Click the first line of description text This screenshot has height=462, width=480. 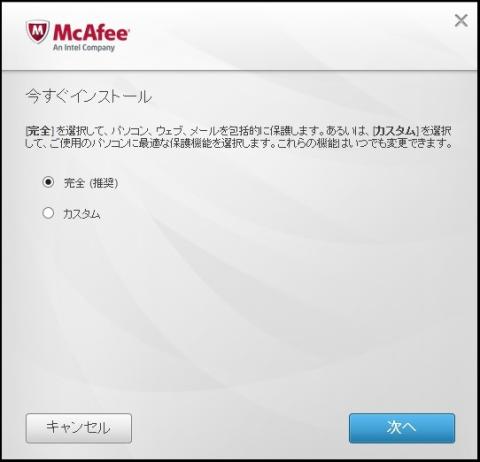[x=239, y=131]
